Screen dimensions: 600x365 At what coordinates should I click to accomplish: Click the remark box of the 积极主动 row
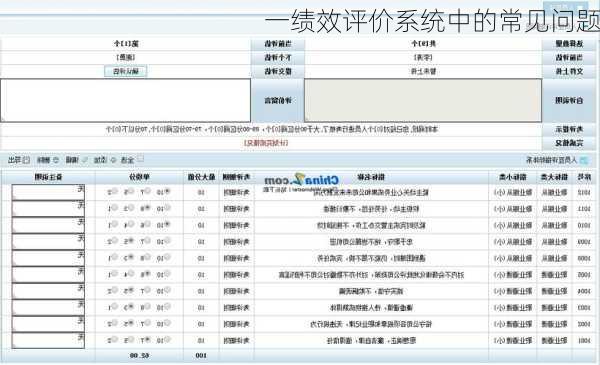pyautogui.click(x=48, y=209)
